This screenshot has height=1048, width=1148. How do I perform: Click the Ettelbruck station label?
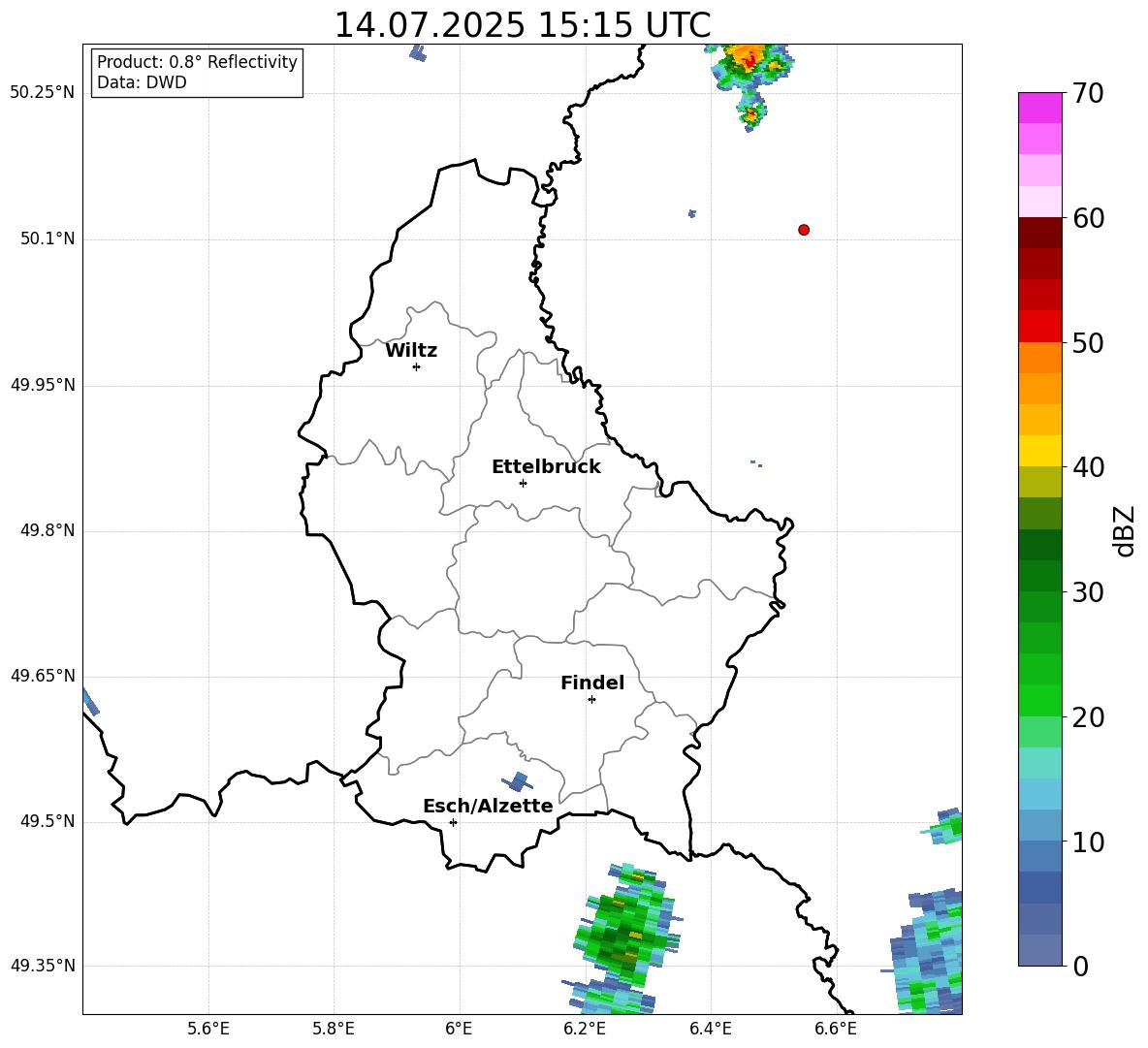[546, 467]
